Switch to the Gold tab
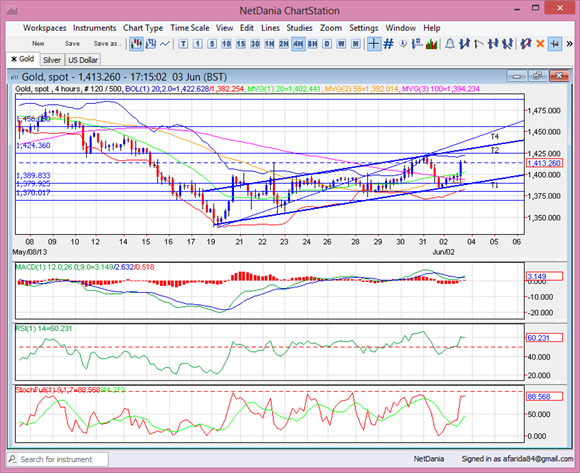The height and width of the screenshot is (473, 580). click(23, 59)
